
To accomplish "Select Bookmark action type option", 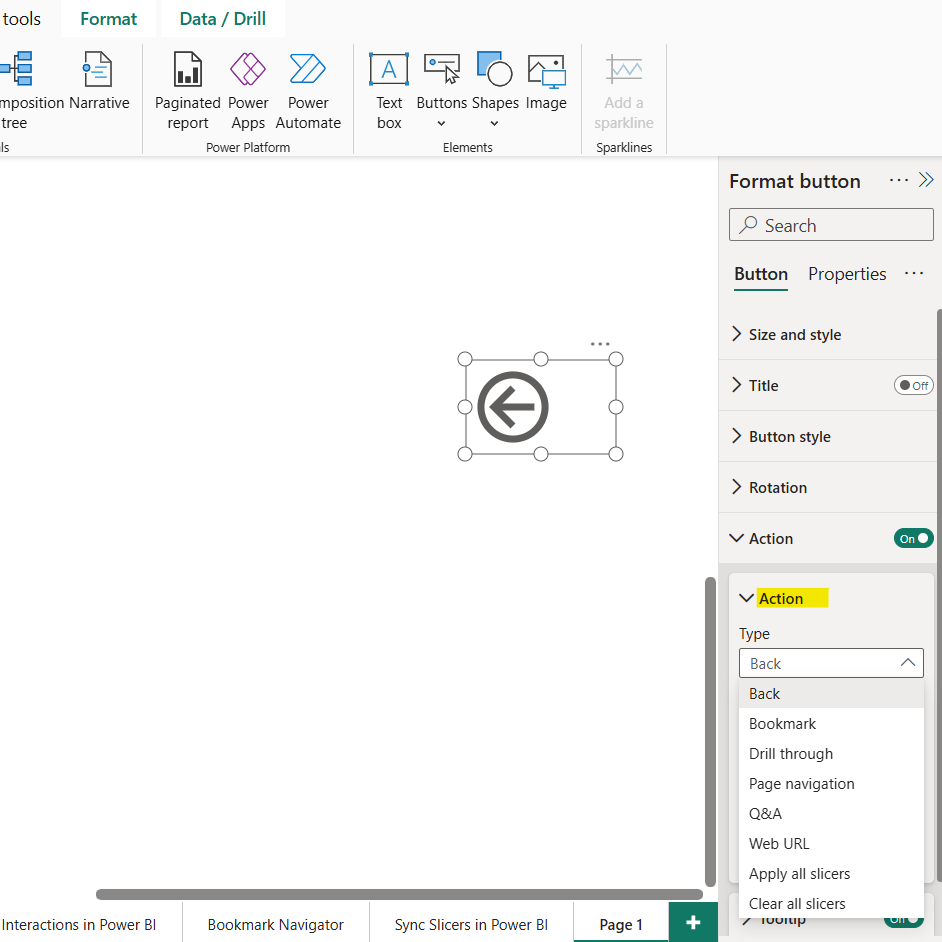I will click(x=782, y=724).
